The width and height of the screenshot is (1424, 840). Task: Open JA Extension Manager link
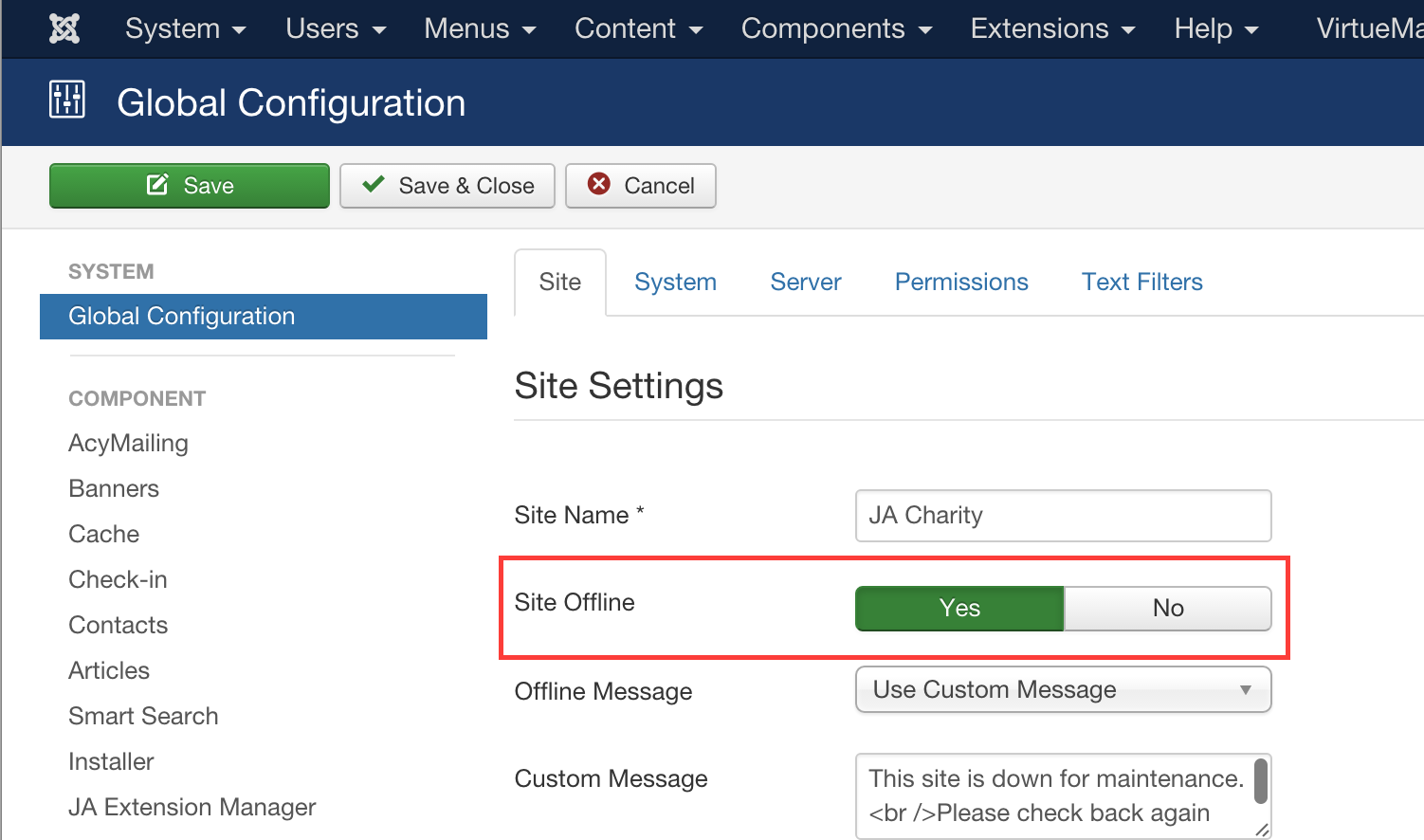click(x=192, y=807)
